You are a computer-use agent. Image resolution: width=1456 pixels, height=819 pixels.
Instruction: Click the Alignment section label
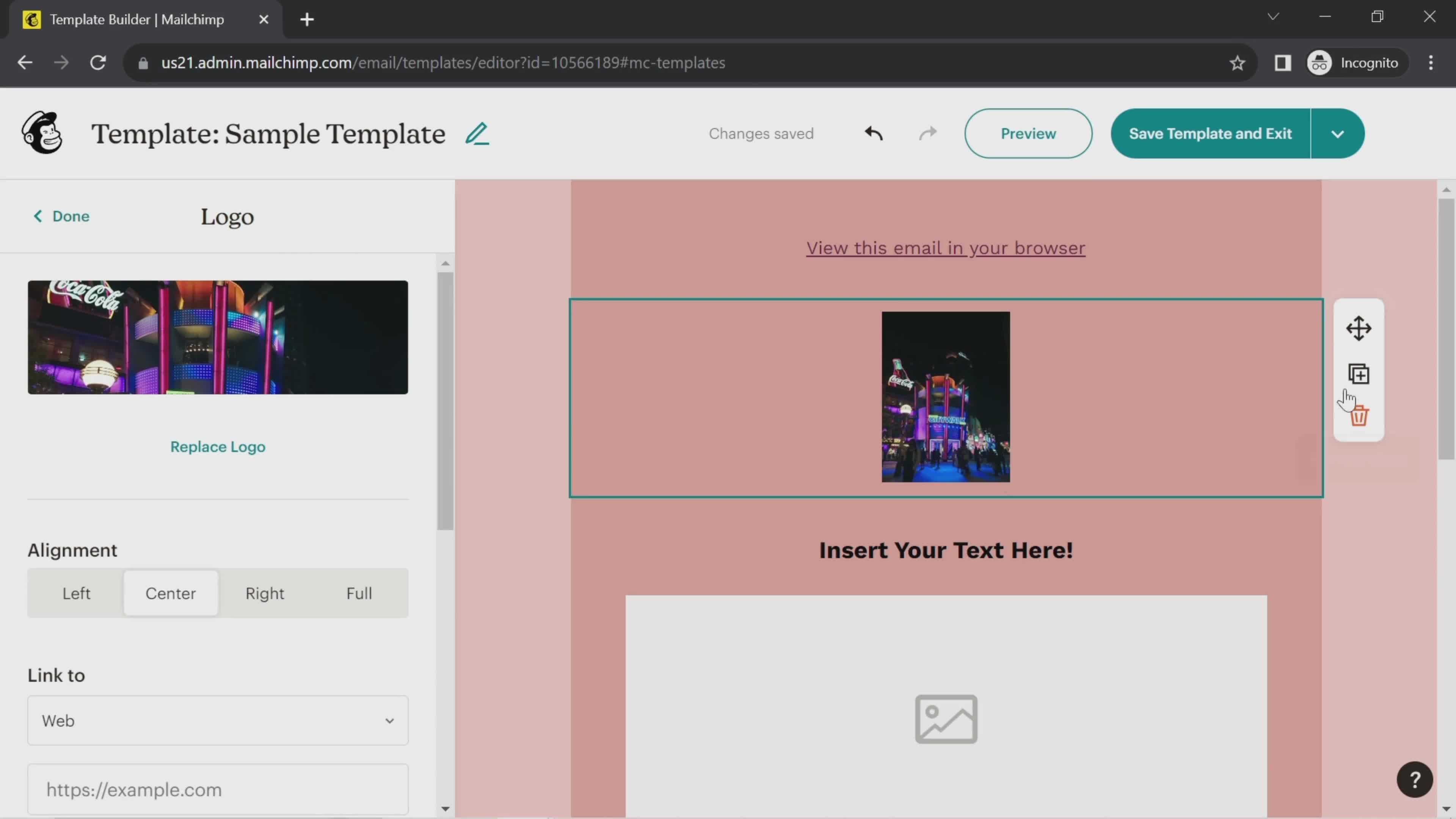(72, 550)
